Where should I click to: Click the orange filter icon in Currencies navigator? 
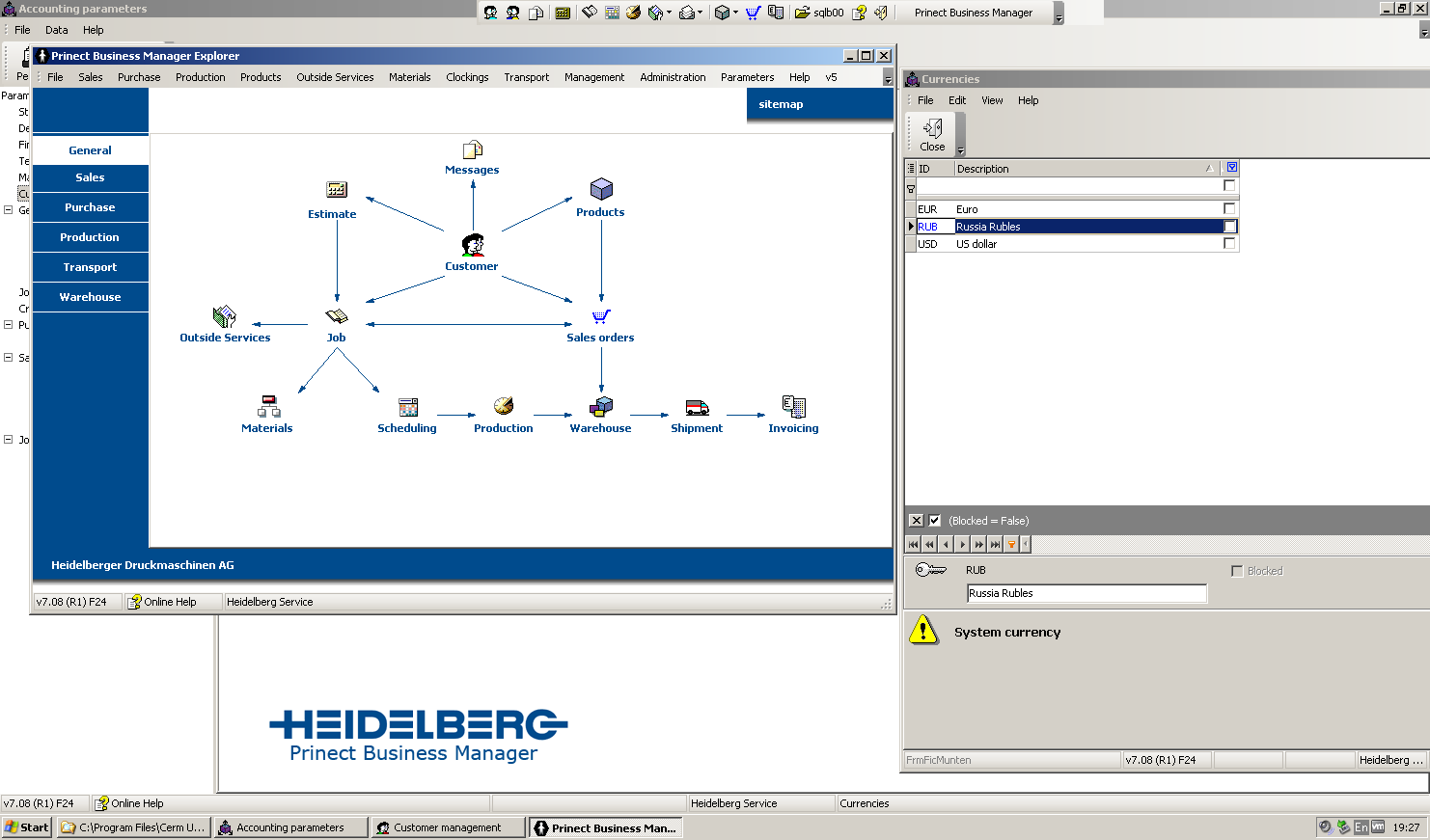pyautogui.click(x=1011, y=545)
